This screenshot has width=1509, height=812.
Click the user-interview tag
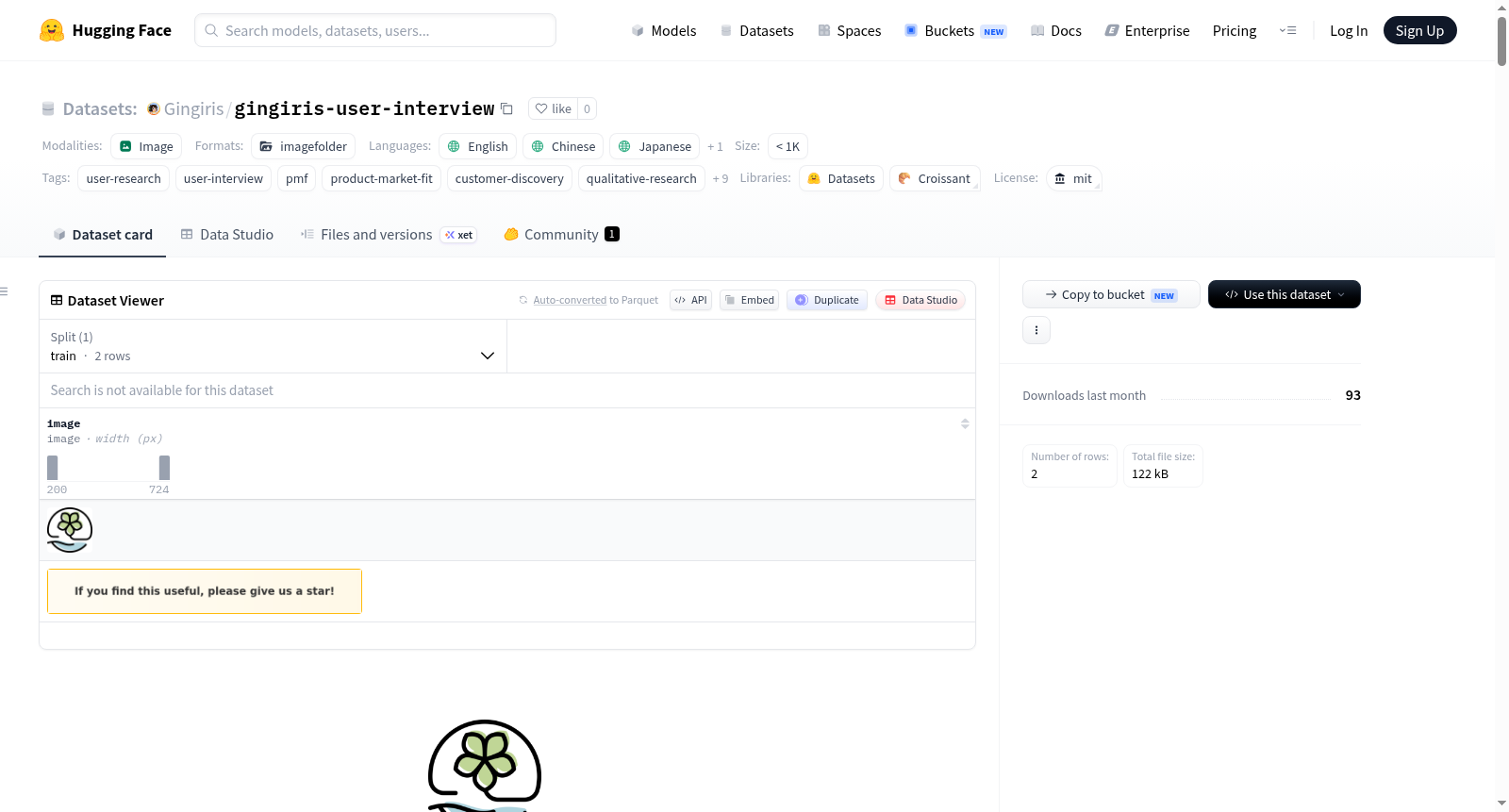(x=224, y=178)
